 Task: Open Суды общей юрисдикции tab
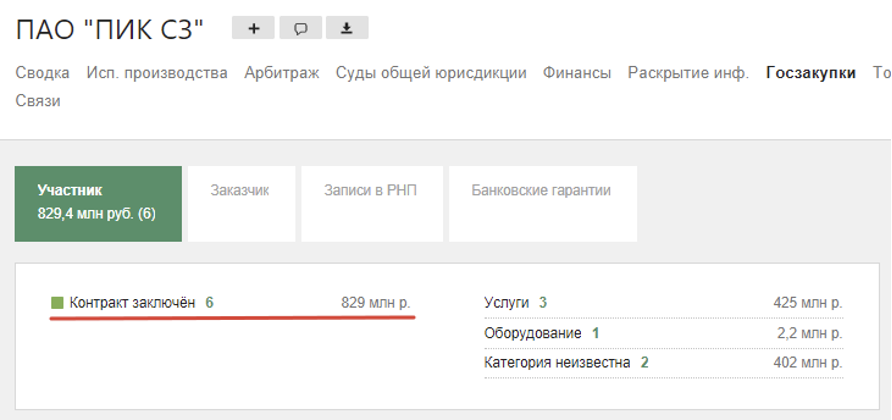[430, 73]
